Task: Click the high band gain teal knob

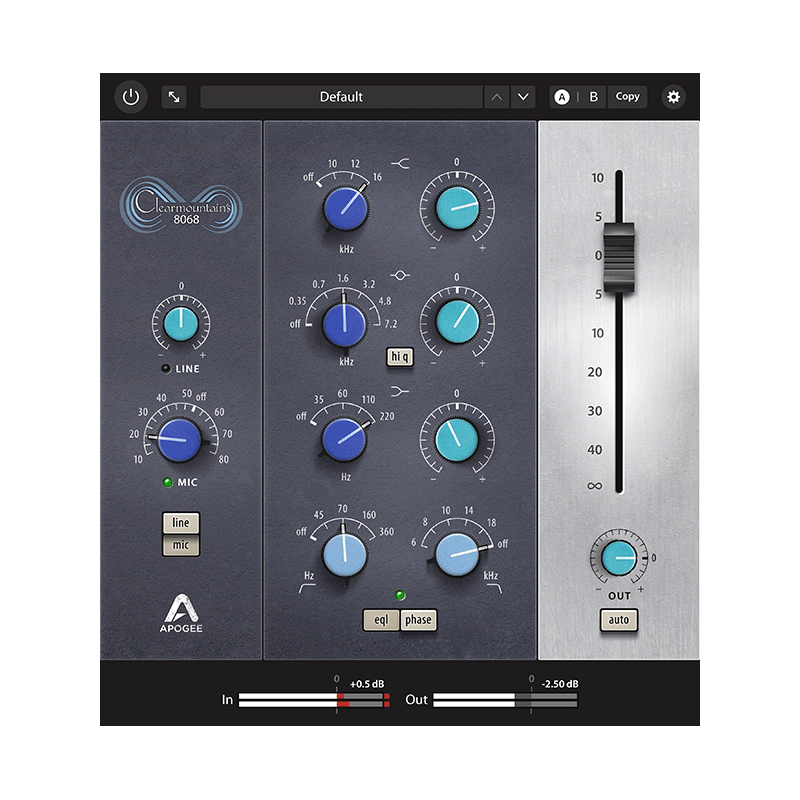Action: 457,208
